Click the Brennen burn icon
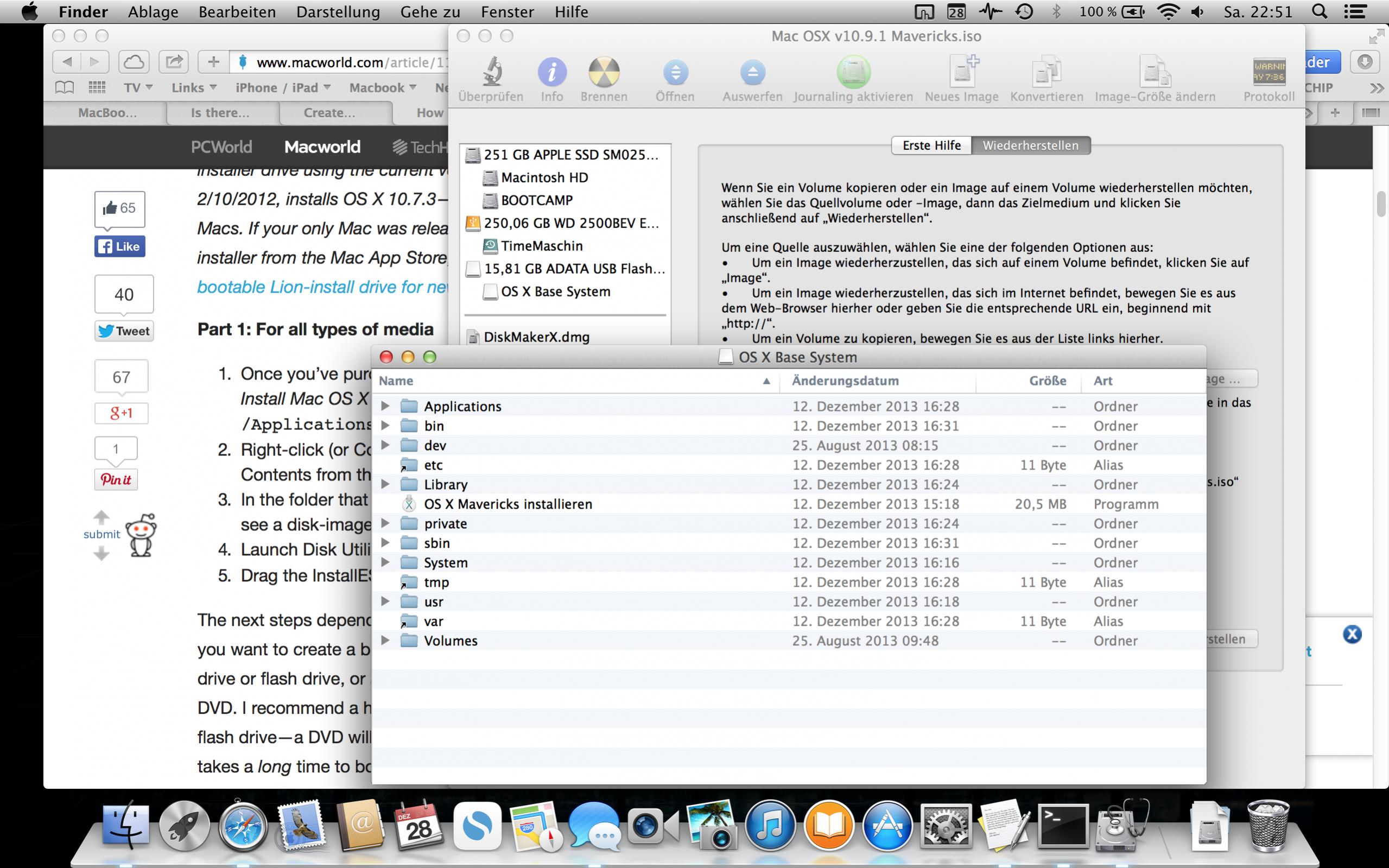The width and height of the screenshot is (1389, 868). pyautogui.click(x=603, y=73)
